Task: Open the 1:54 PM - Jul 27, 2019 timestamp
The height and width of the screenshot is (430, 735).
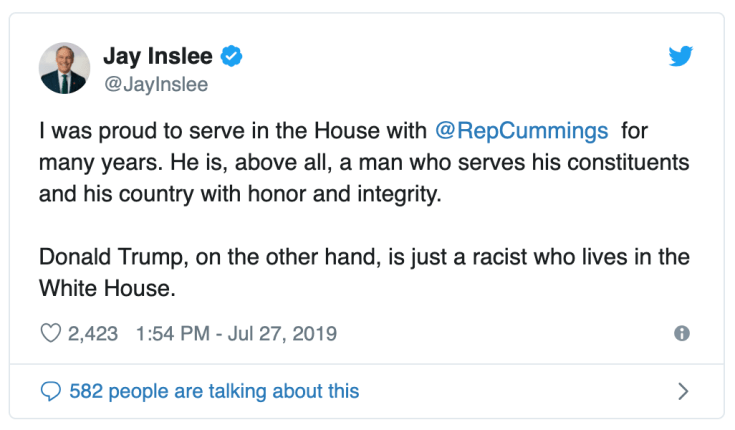Action: coord(234,334)
